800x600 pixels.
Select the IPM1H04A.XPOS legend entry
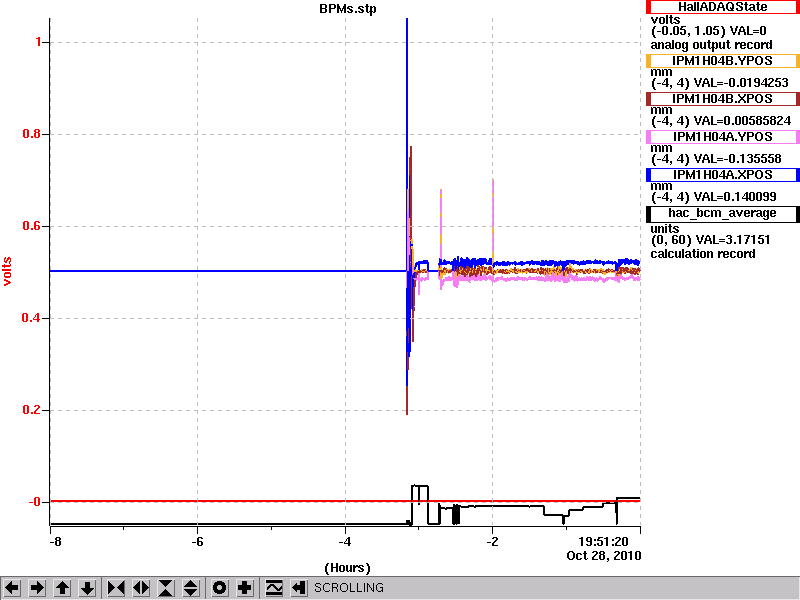[722, 175]
